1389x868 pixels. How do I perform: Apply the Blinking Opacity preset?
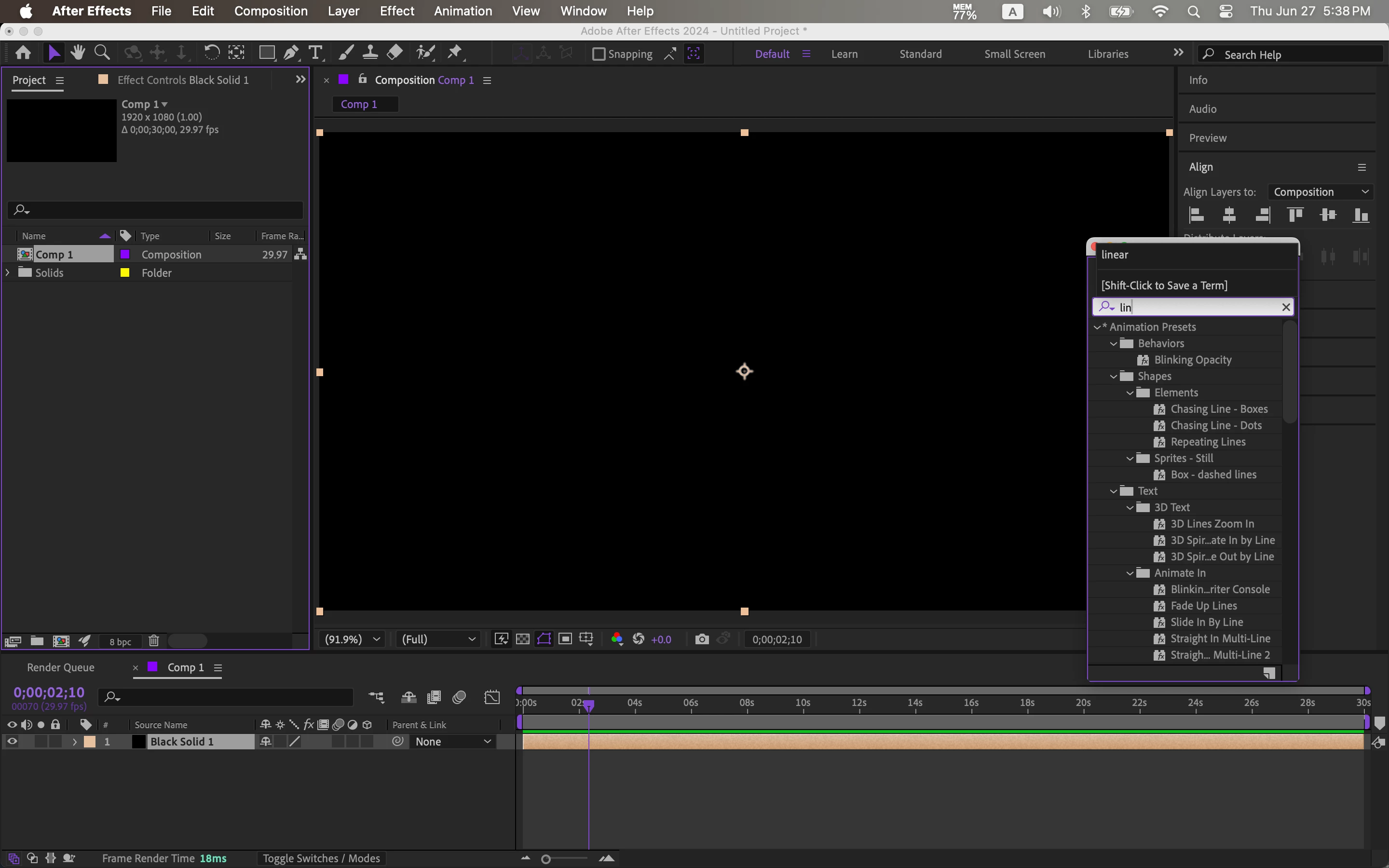point(1192,360)
